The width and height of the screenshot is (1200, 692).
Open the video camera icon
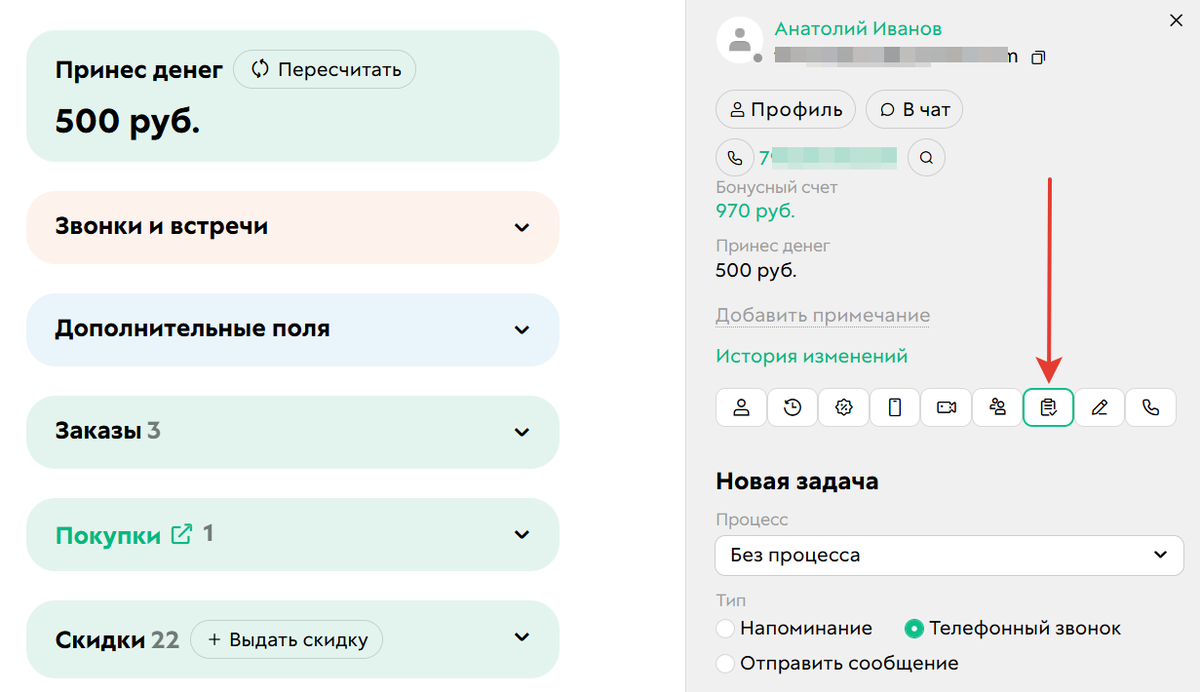tap(945, 407)
